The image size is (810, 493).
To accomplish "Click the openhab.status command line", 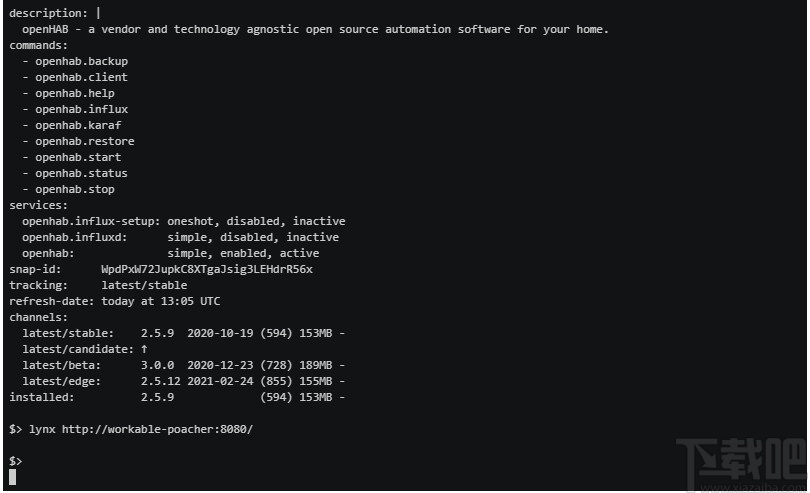I will [81, 173].
